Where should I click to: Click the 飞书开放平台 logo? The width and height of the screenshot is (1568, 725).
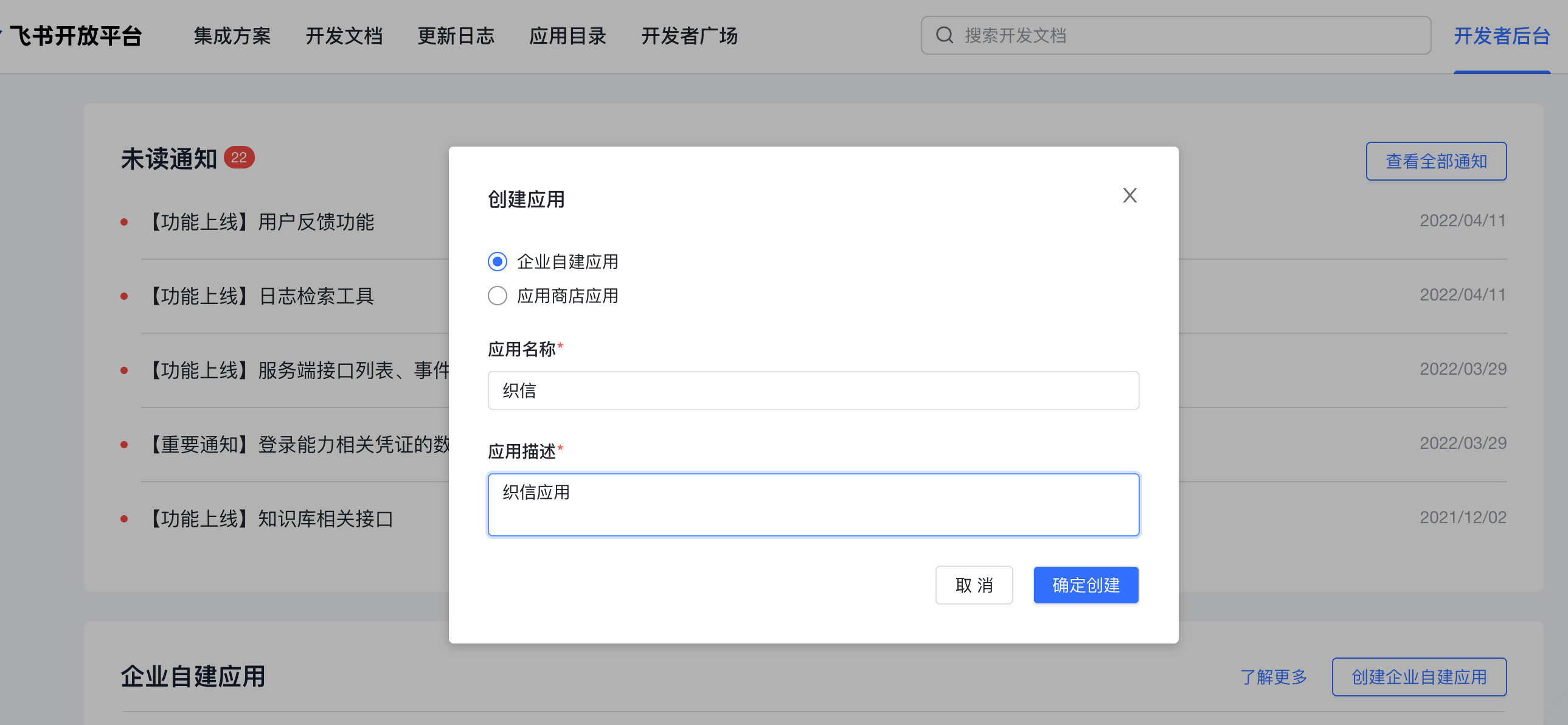(75, 36)
